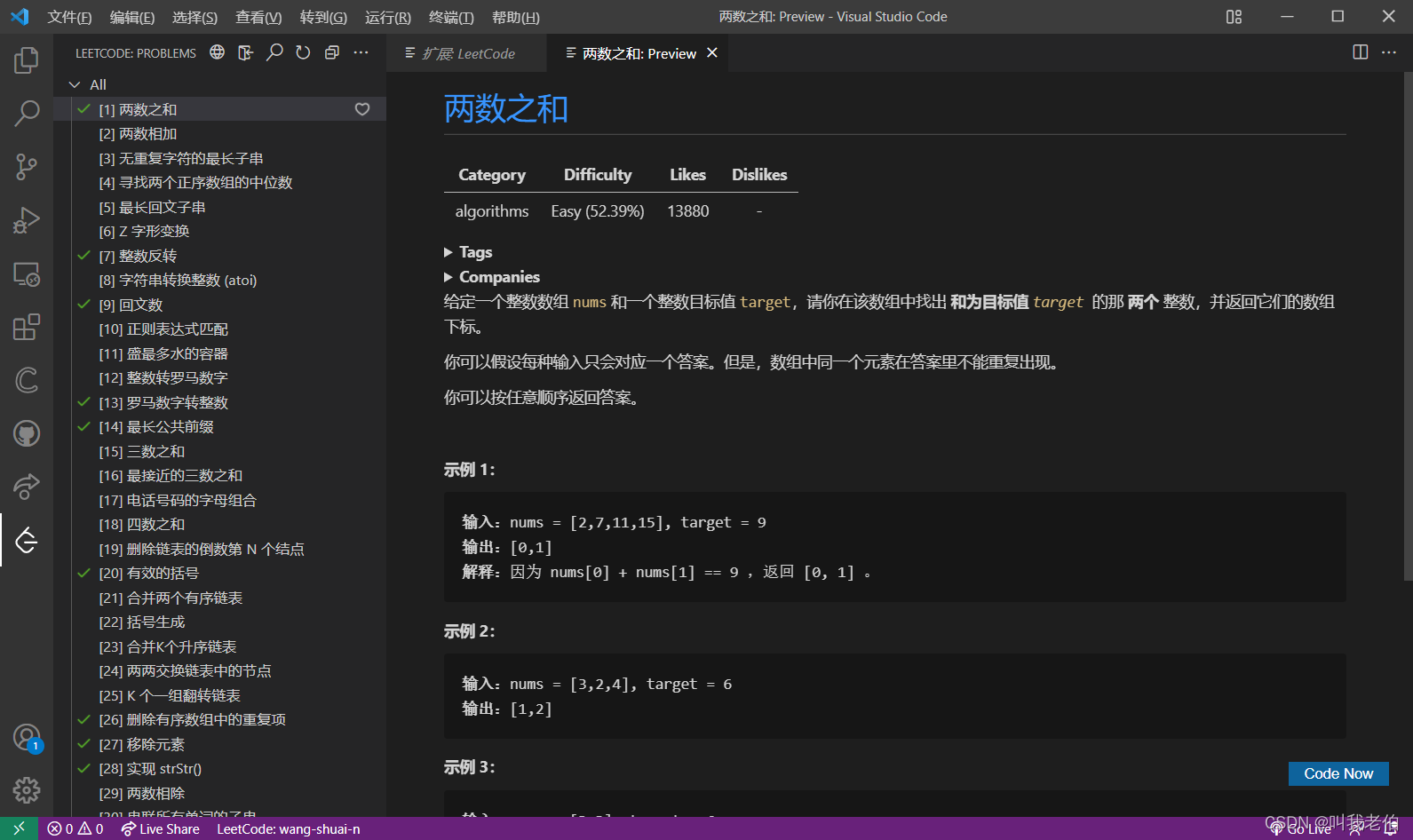The image size is (1413, 840).
Task: Select problem [15] 三数之和
Action: 220,451
